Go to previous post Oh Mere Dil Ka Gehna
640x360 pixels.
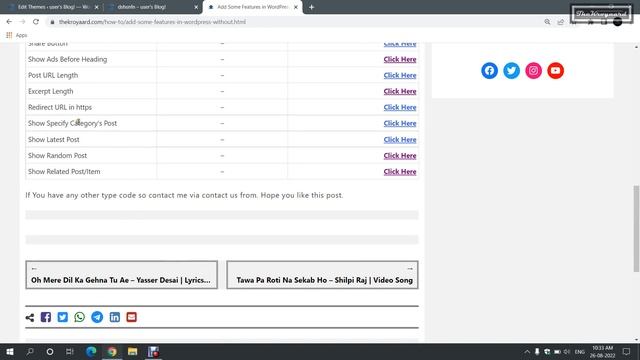pos(121,275)
